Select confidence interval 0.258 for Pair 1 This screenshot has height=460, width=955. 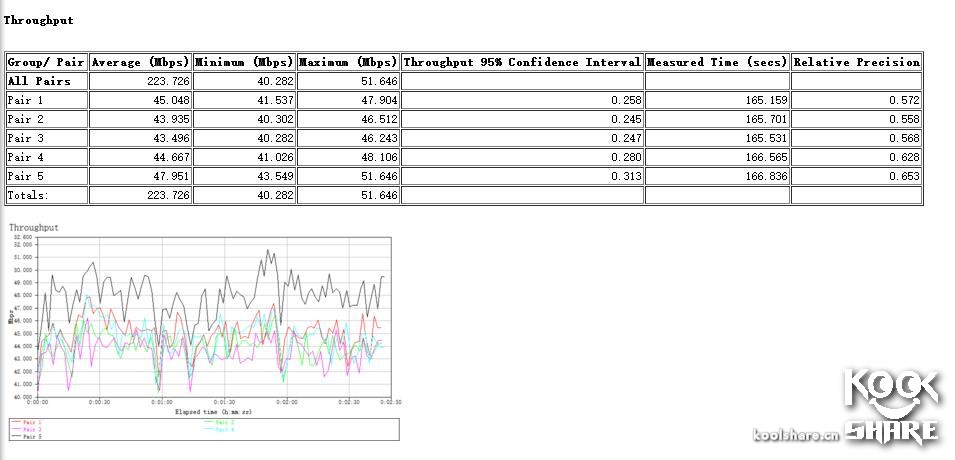click(627, 100)
